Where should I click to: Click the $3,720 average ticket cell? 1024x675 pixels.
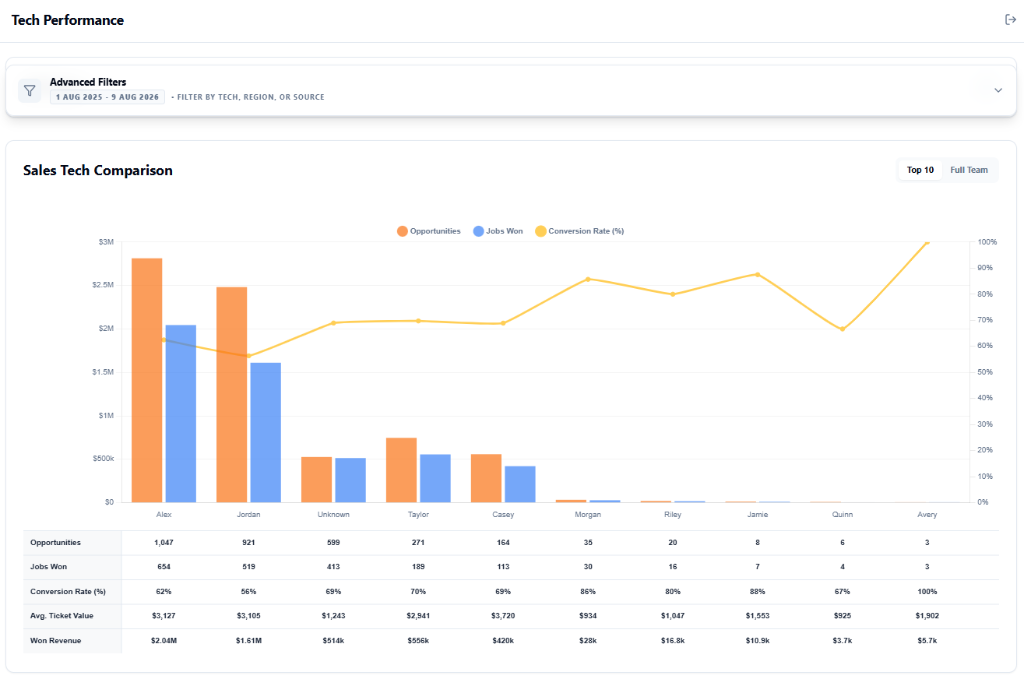(503, 616)
